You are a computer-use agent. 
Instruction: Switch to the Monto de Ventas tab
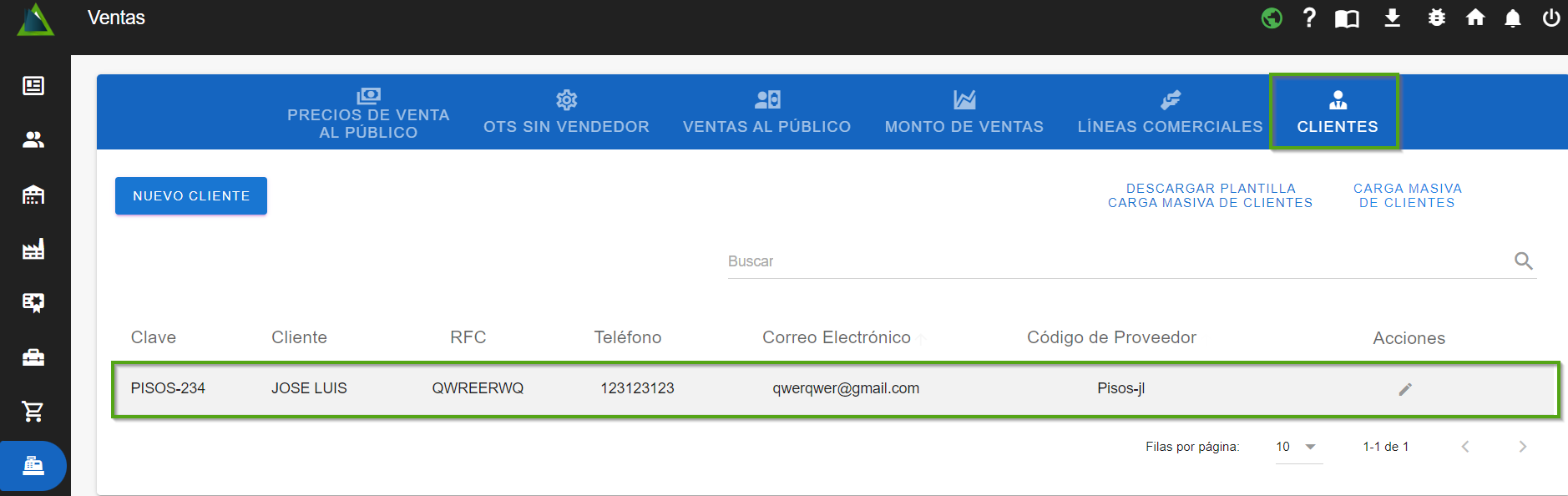click(964, 113)
